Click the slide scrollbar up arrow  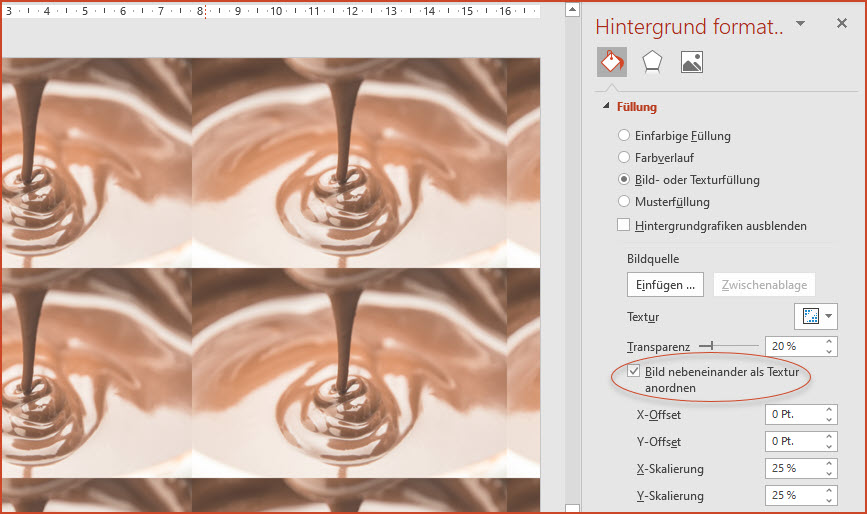[x=572, y=9]
